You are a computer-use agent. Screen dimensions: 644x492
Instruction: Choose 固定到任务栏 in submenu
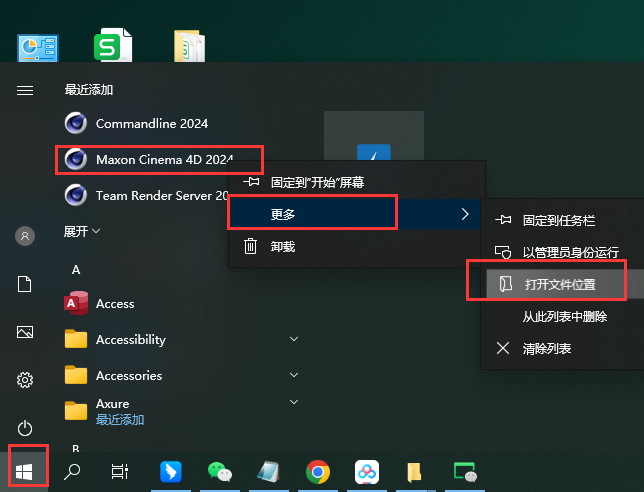[x=562, y=221]
